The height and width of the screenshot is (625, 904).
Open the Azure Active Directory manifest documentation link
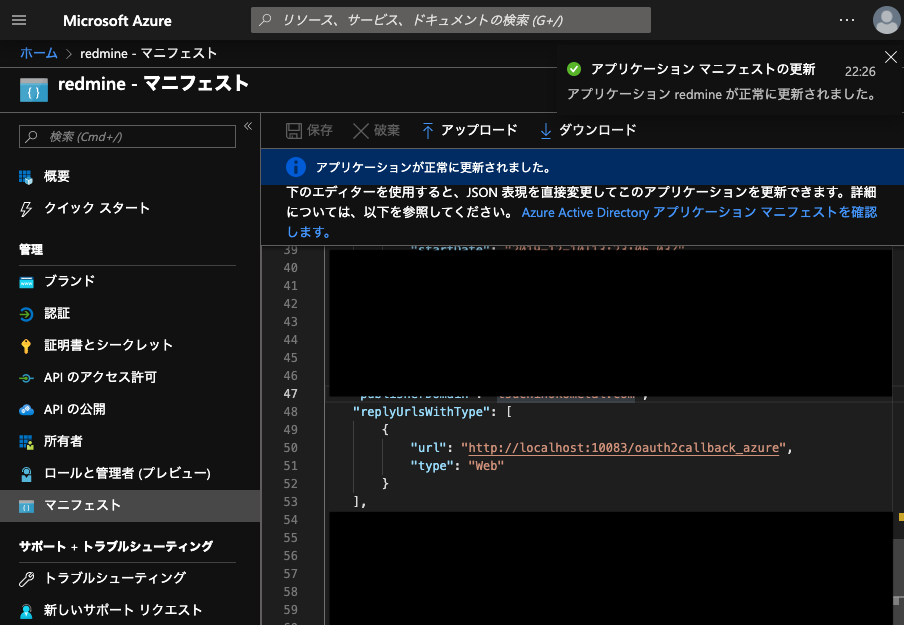pos(699,212)
